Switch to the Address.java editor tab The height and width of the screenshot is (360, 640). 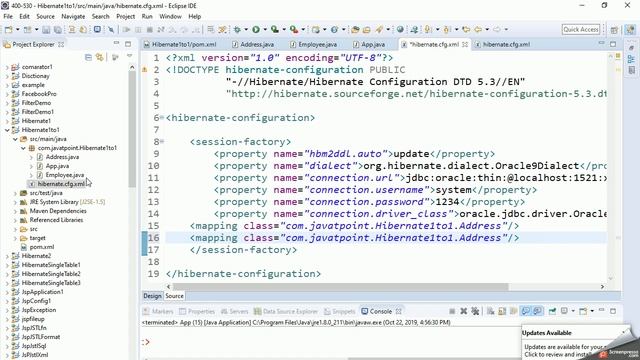pos(253,44)
